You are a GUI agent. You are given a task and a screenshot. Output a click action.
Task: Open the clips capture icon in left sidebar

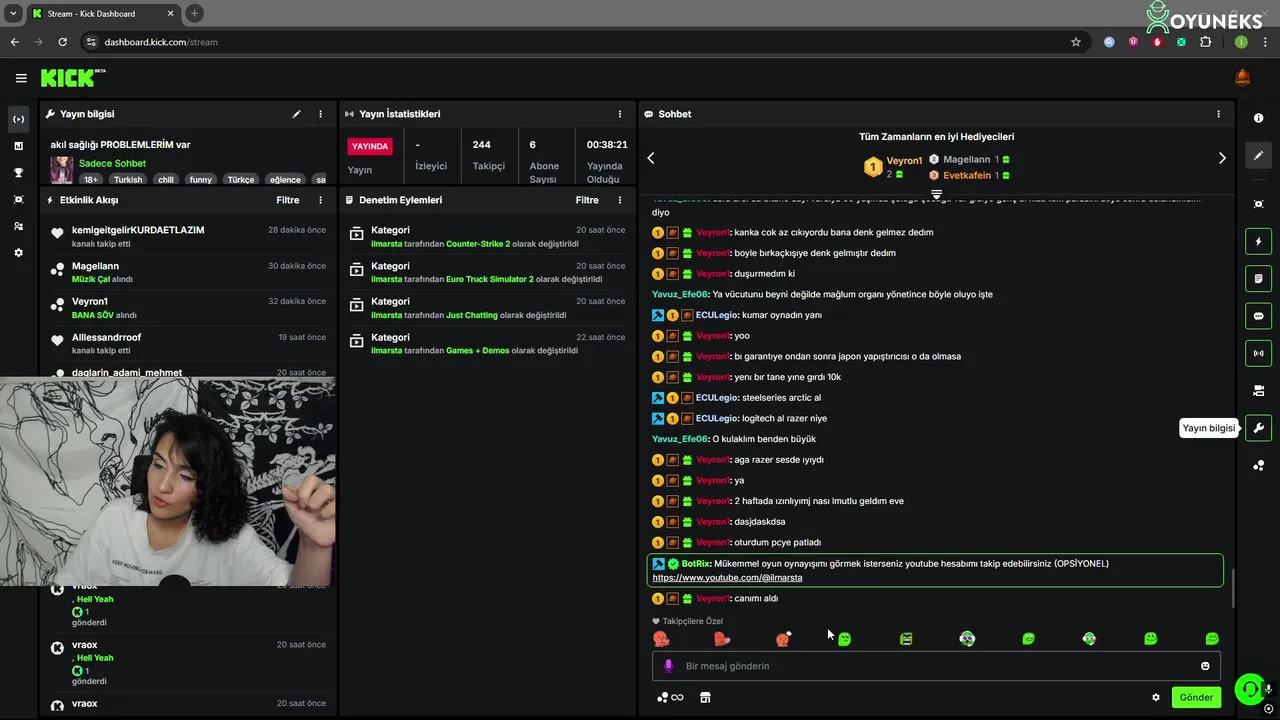point(18,199)
